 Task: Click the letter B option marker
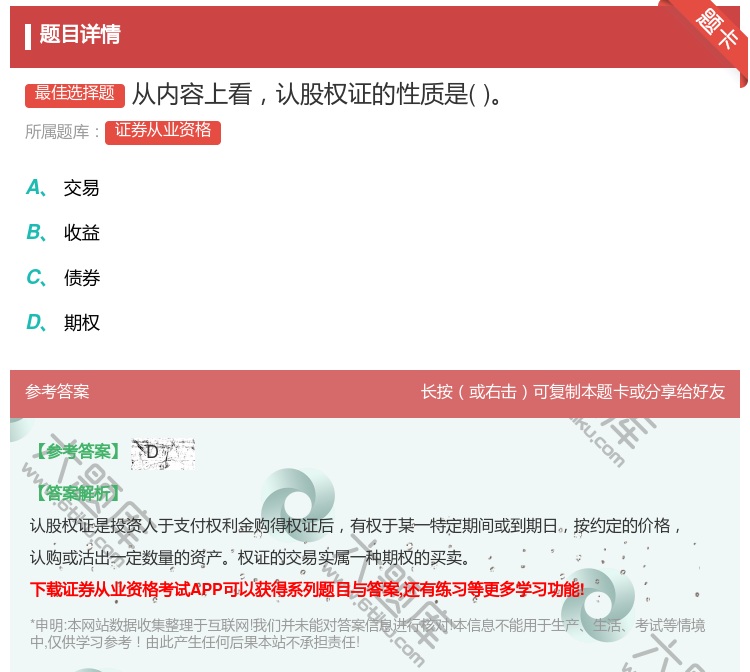pos(35,232)
